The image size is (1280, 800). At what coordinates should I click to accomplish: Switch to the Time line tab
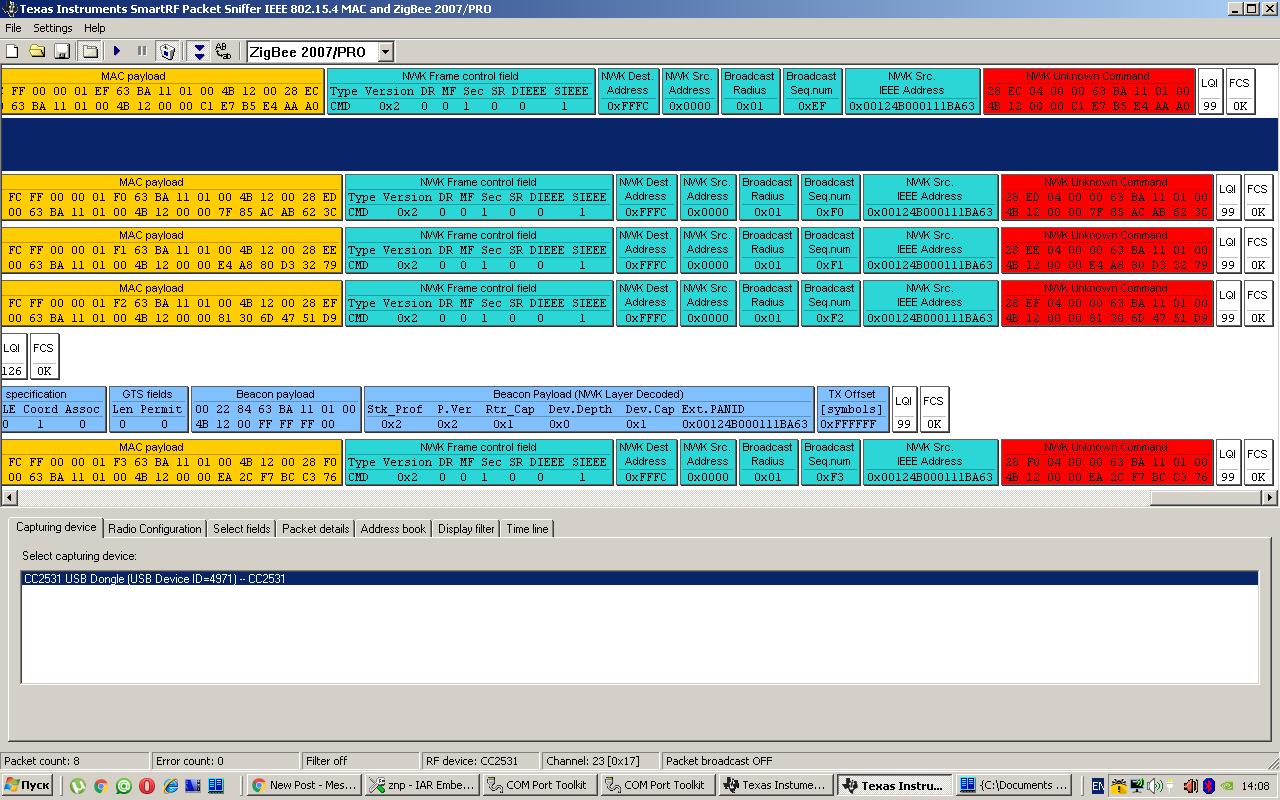[x=527, y=529]
